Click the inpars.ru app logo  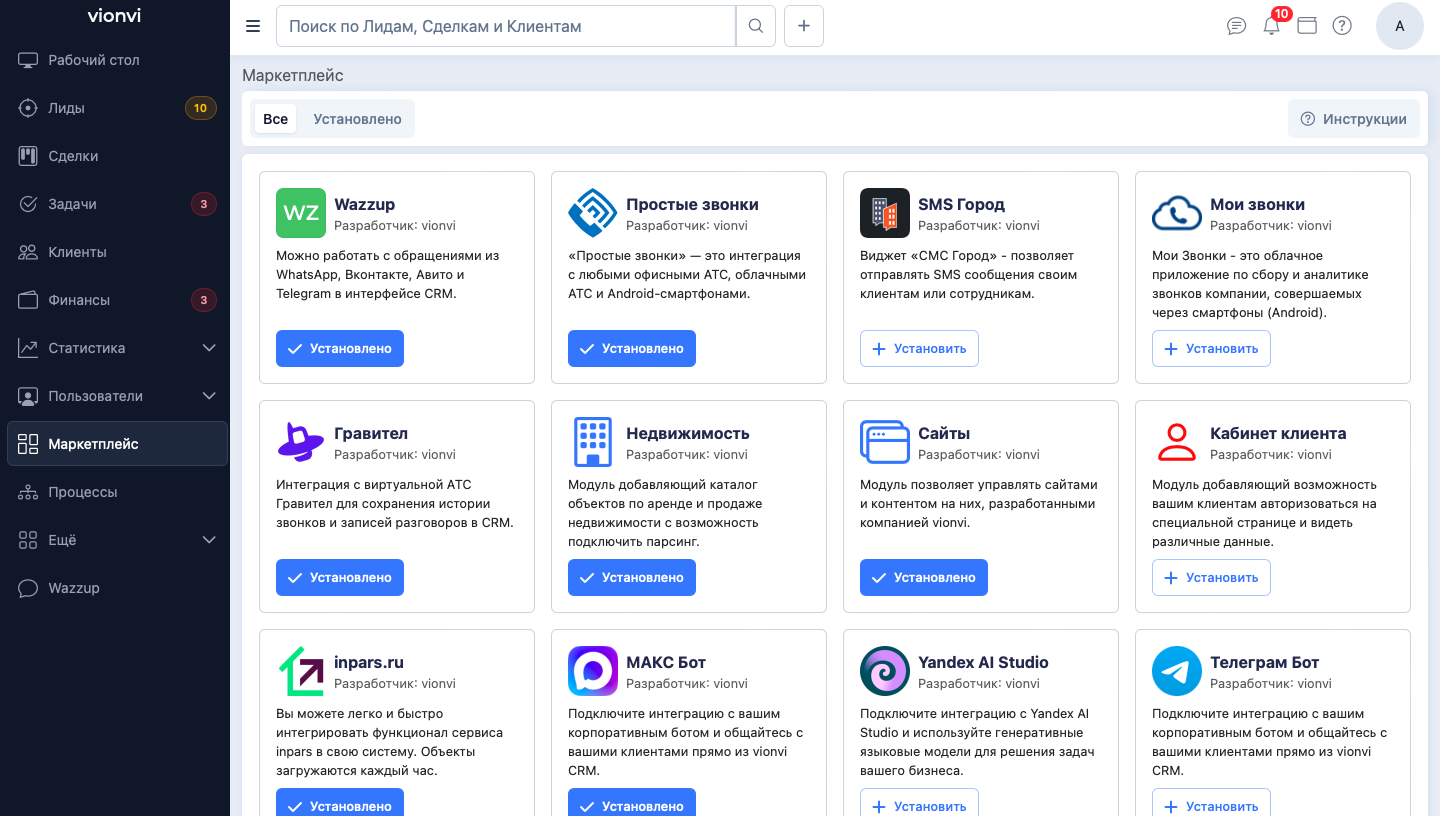pyautogui.click(x=301, y=671)
